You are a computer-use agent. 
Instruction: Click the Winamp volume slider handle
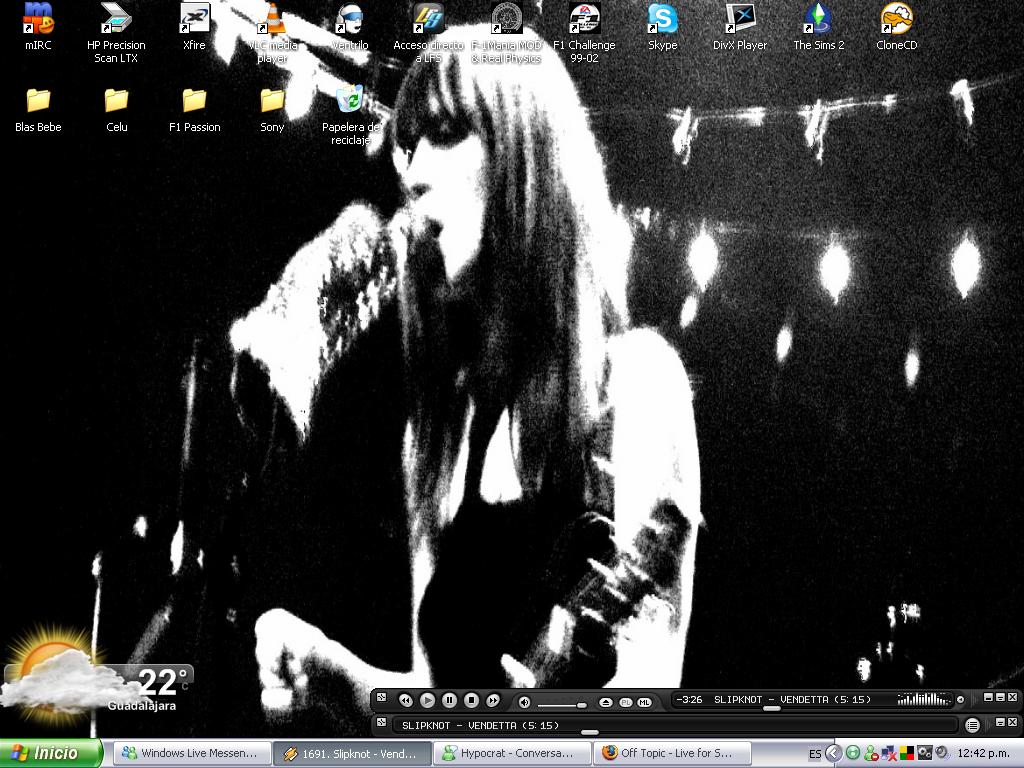pyautogui.click(x=581, y=705)
